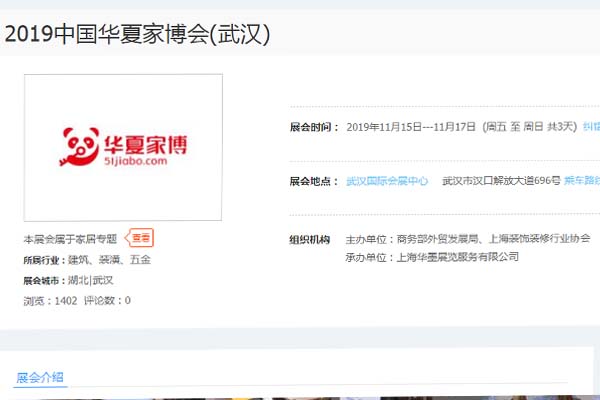This screenshot has width=600, height=400.
Task: Open the bus route link after 696号
Action: [x=582, y=180]
